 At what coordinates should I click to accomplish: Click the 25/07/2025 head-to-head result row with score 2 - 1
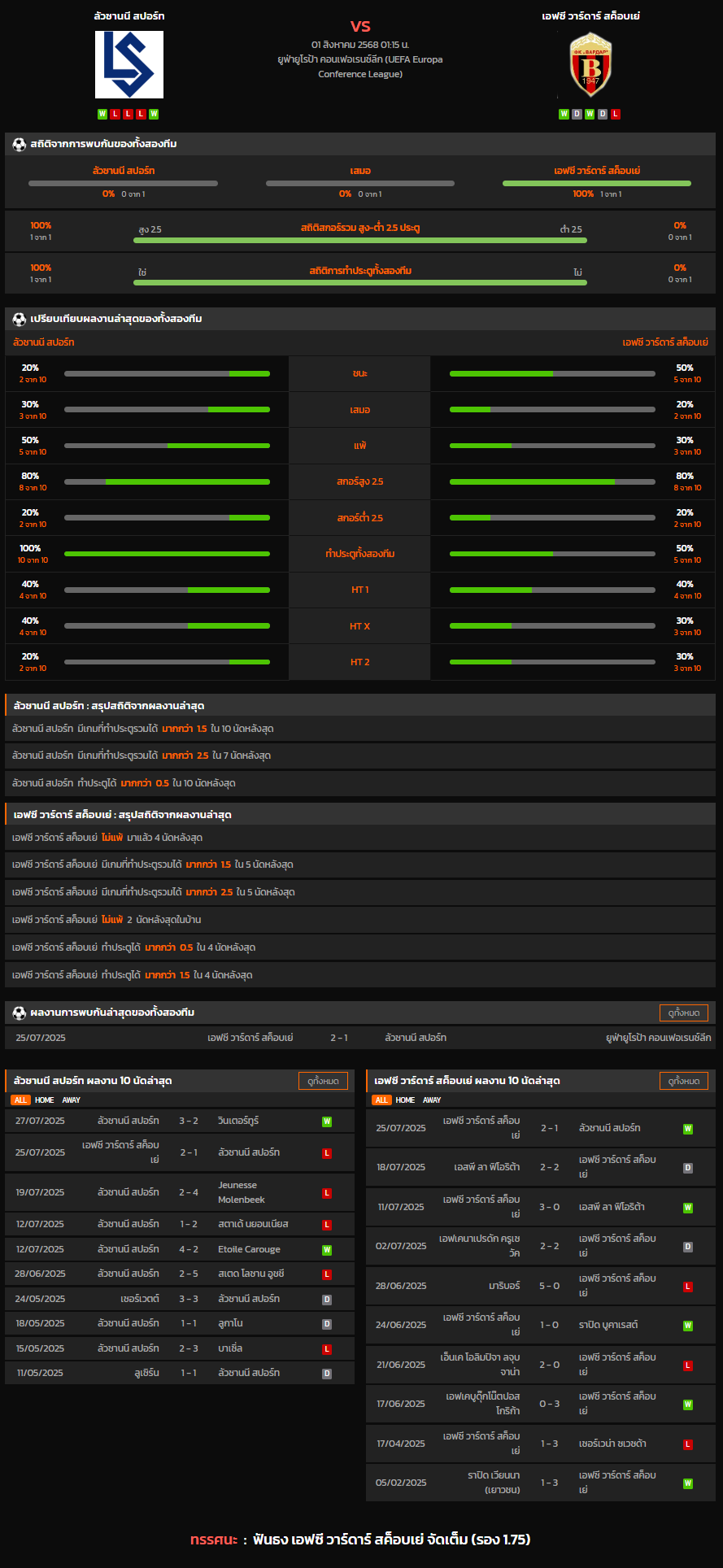[x=360, y=1038]
